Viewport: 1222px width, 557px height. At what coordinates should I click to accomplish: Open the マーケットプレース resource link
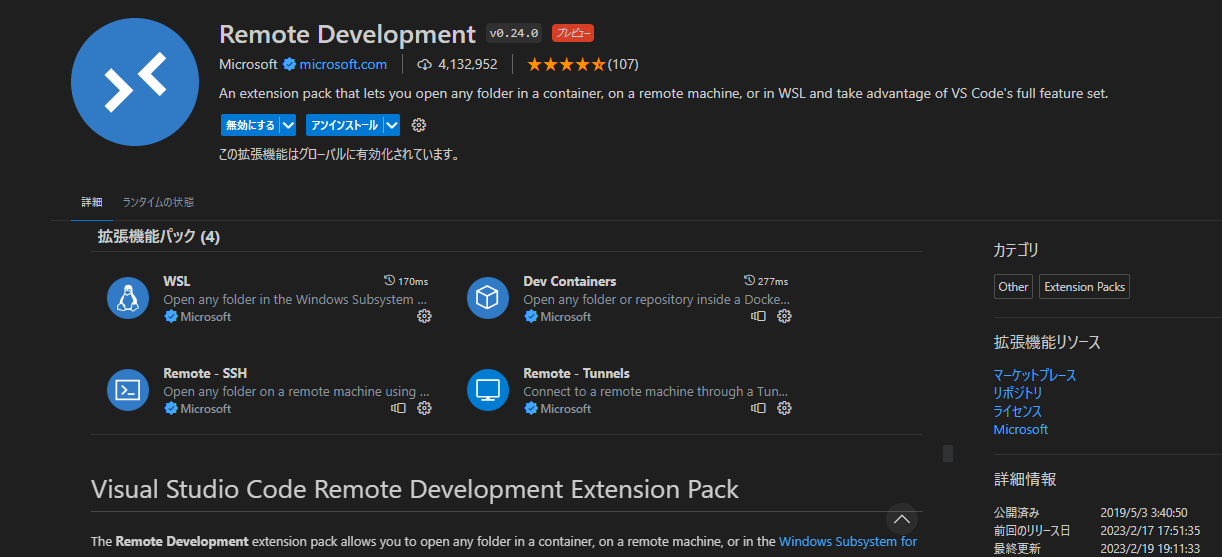pos(1034,375)
